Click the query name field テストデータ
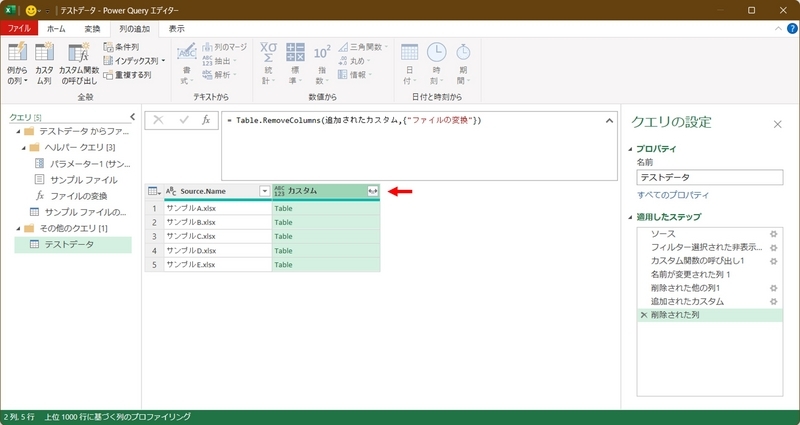The image size is (800, 425). (x=710, y=178)
